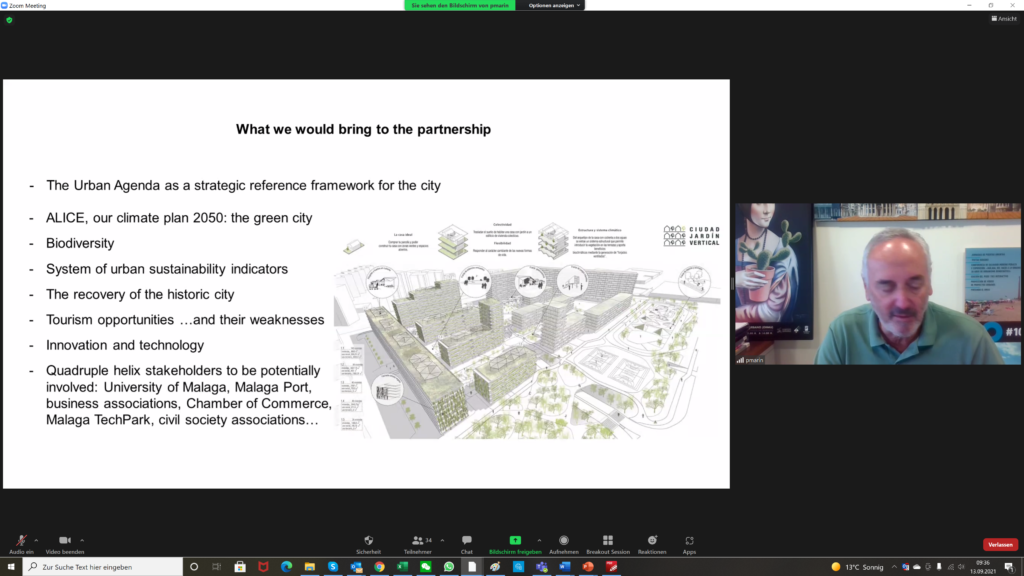Screen dimensions: 1024x576
Task: Click the green Bildschirm freigeben icon
Action: coord(515,540)
